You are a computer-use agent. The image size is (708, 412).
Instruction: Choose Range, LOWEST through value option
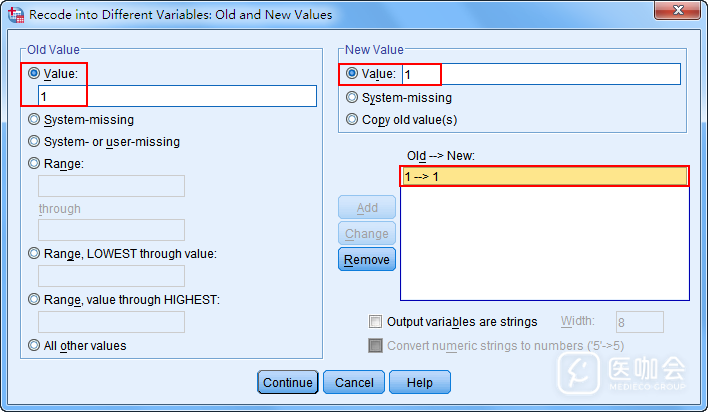[x=35, y=254]
